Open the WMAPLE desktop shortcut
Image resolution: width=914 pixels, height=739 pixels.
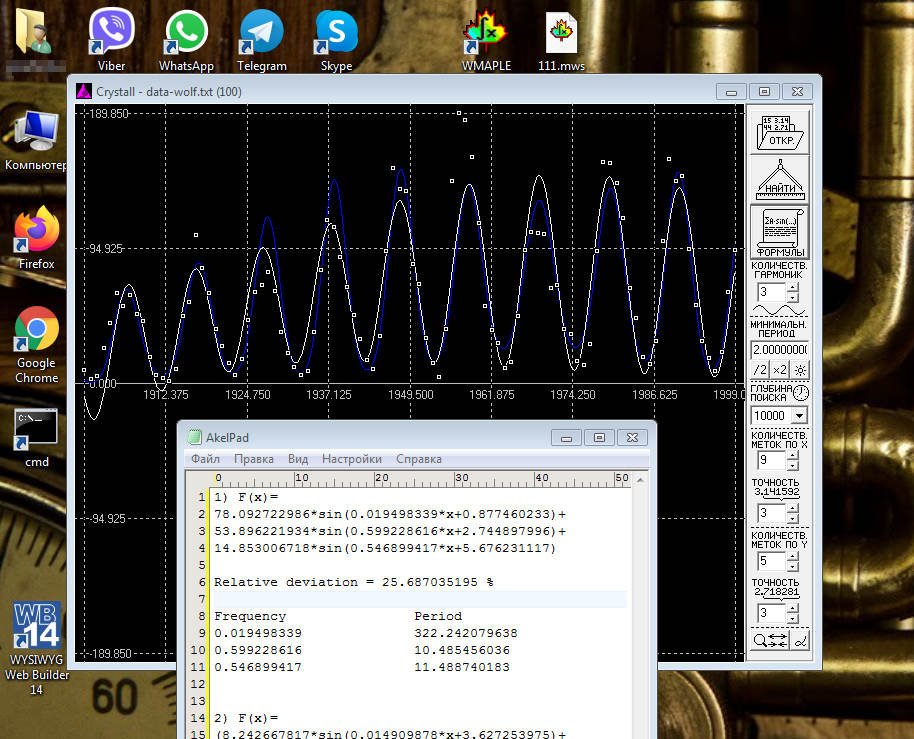click(486, 39)
